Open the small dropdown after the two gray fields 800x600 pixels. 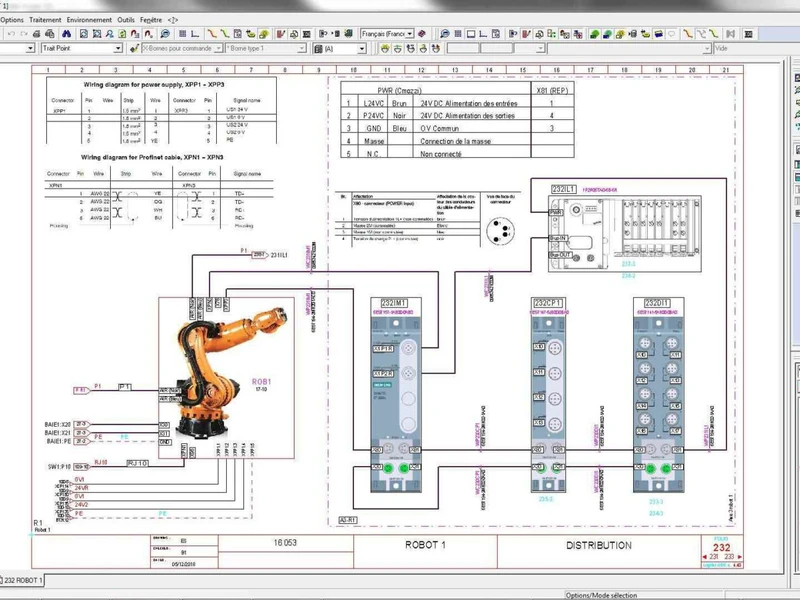click(x=540, y=48)
